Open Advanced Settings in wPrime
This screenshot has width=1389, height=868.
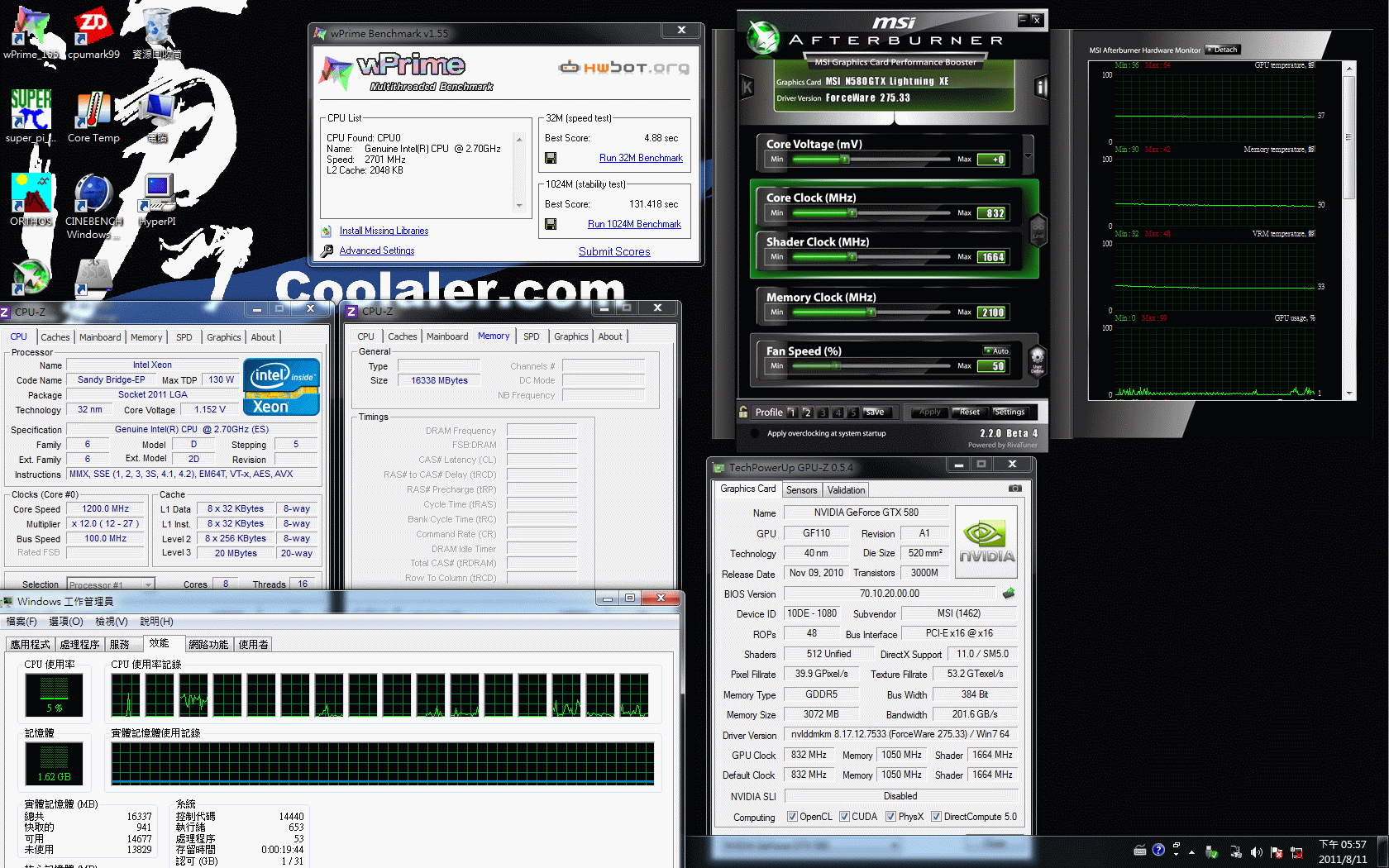(x=377, y=250)
